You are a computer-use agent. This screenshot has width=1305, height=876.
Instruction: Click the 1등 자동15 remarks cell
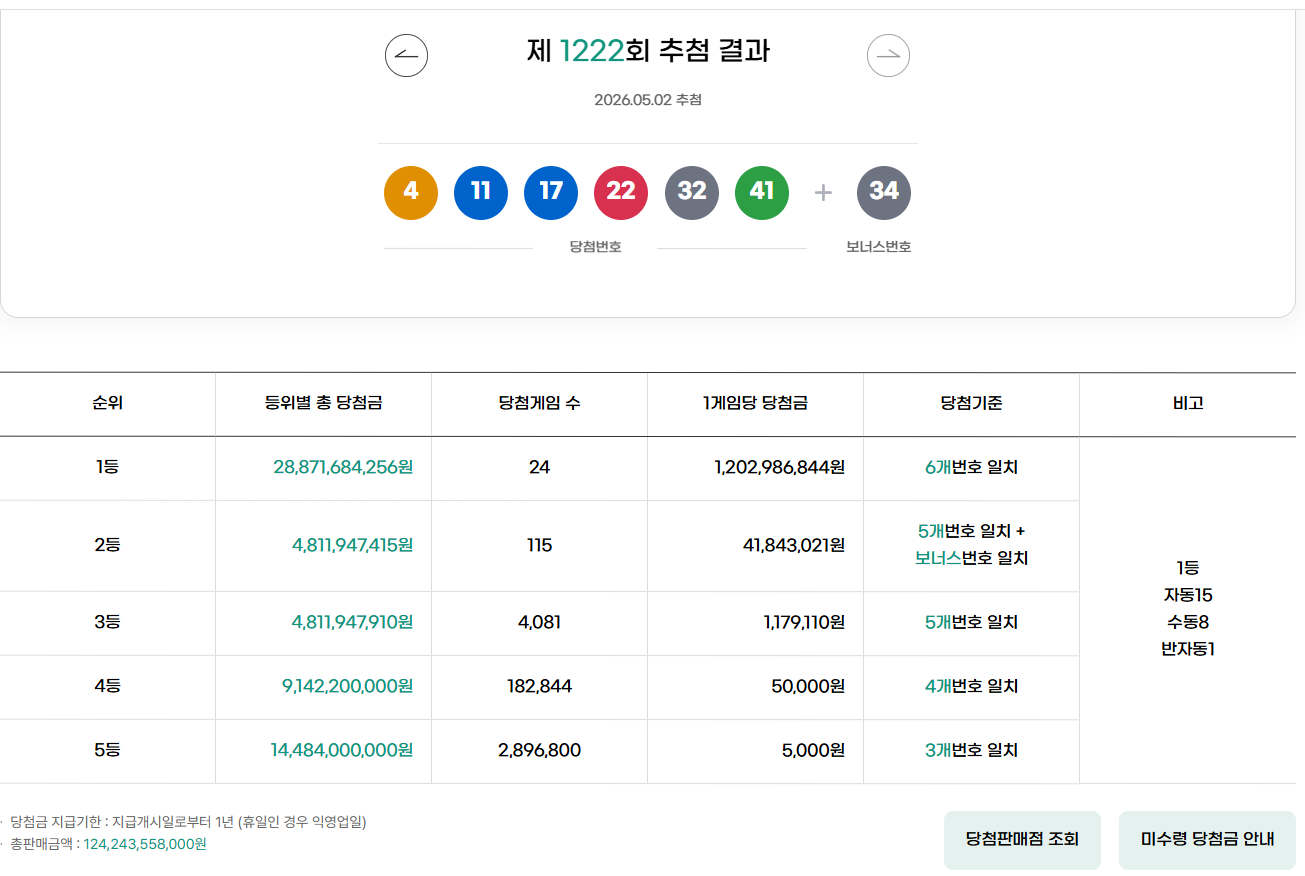1188,609
